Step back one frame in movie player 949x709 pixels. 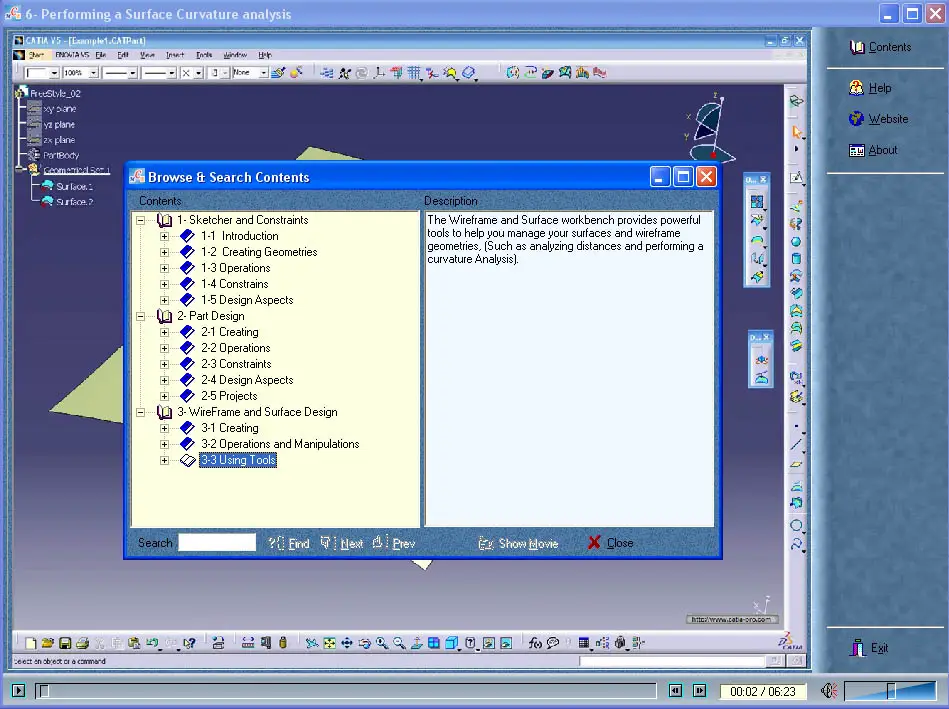675,690
